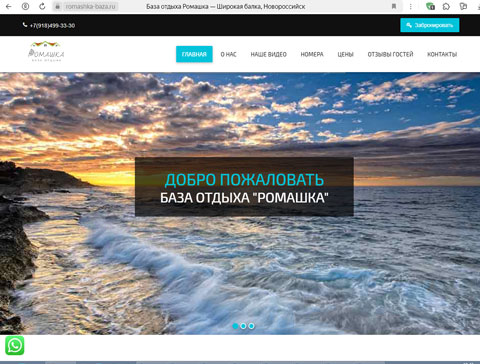480x364 pixels.
Task: Click the romashka-baza.ru address field
Action: [x=90, y=6]
